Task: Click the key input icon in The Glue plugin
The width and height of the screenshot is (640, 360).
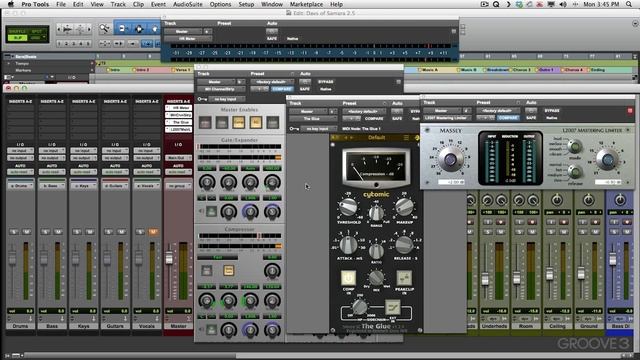Action: [294, 129]
